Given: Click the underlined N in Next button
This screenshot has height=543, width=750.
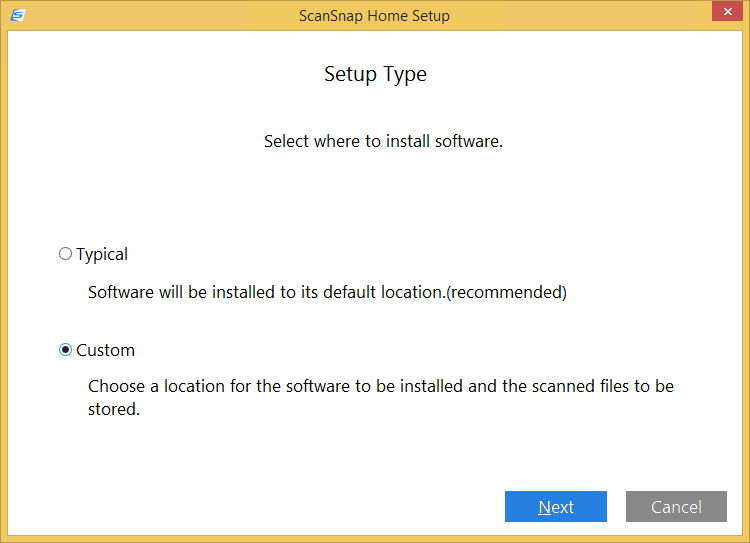Looking at the screenshot, I should (x=544, y=507).
